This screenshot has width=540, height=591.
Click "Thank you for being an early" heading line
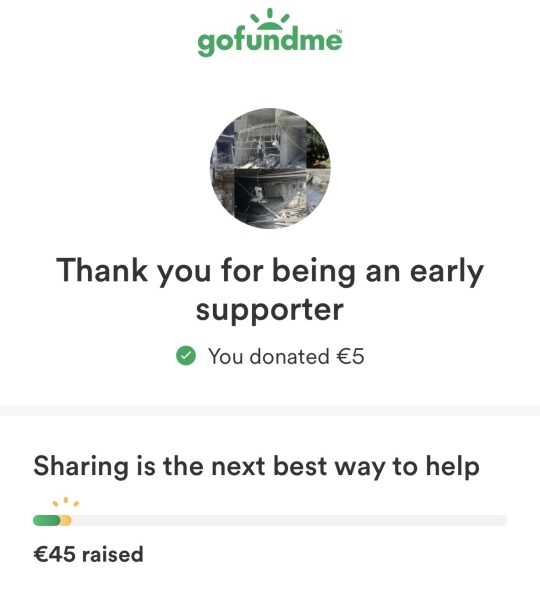270,271
